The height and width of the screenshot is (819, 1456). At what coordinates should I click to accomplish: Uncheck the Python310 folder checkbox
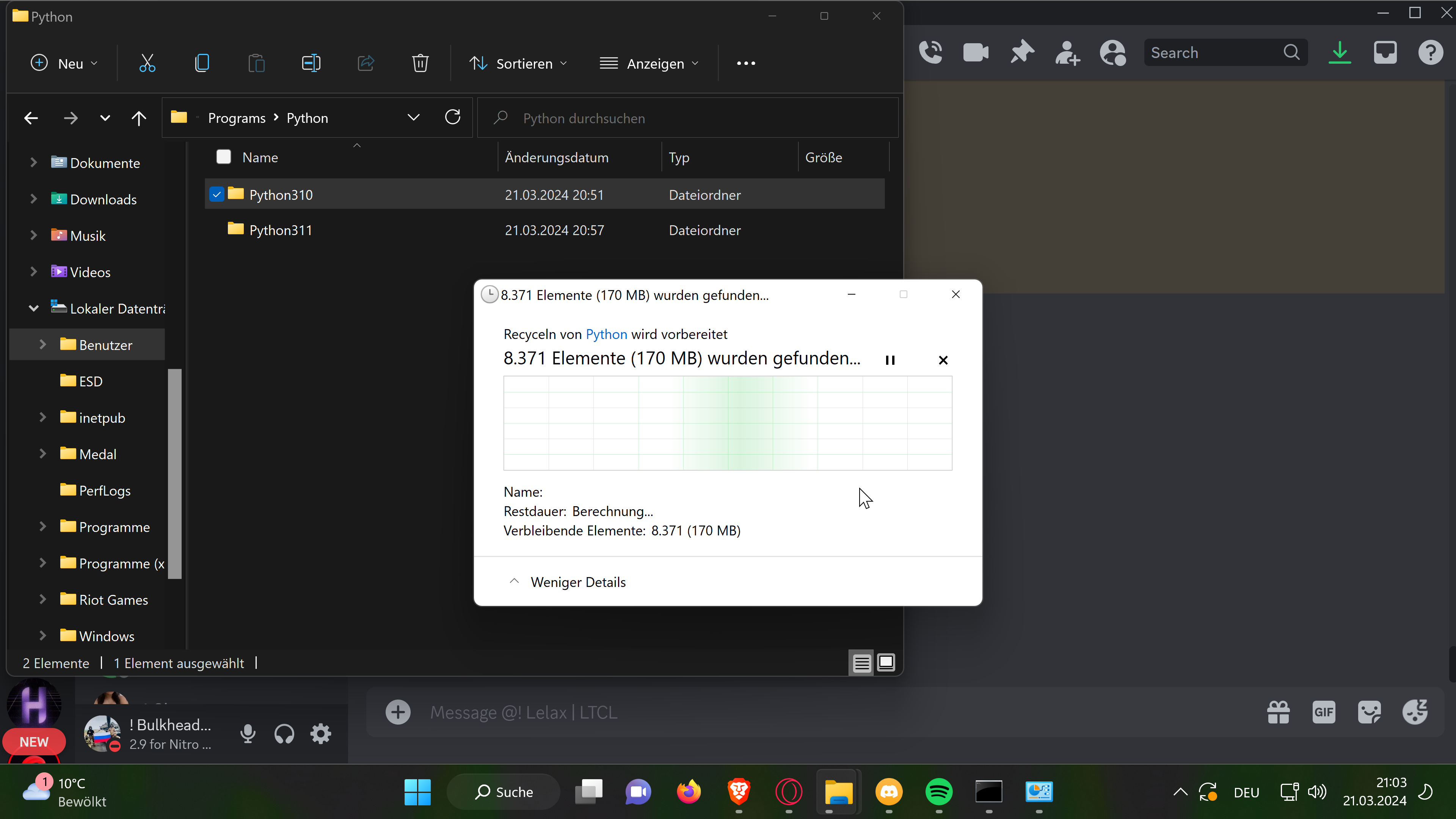click(x=217, y=195)
